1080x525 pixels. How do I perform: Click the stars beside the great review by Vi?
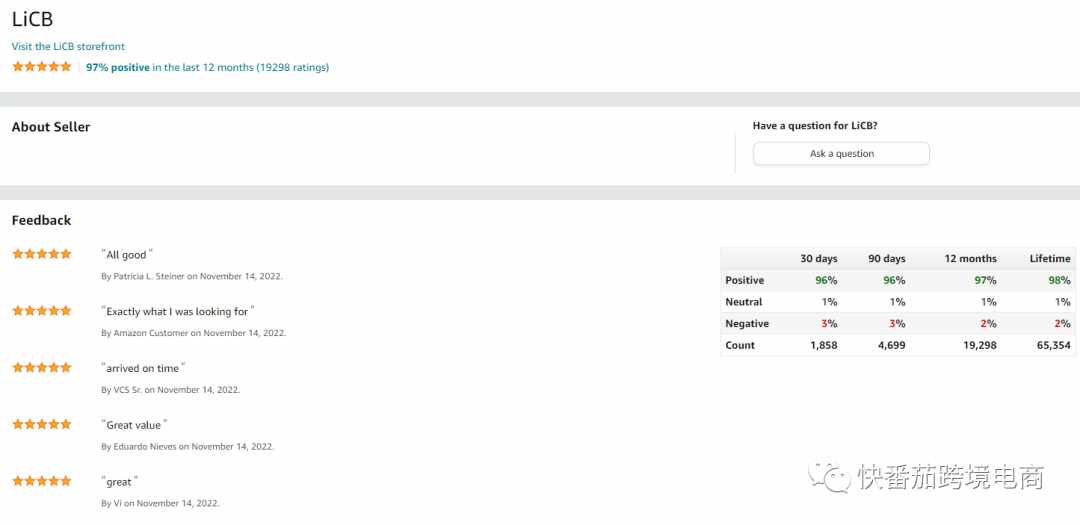pos(41,481)
